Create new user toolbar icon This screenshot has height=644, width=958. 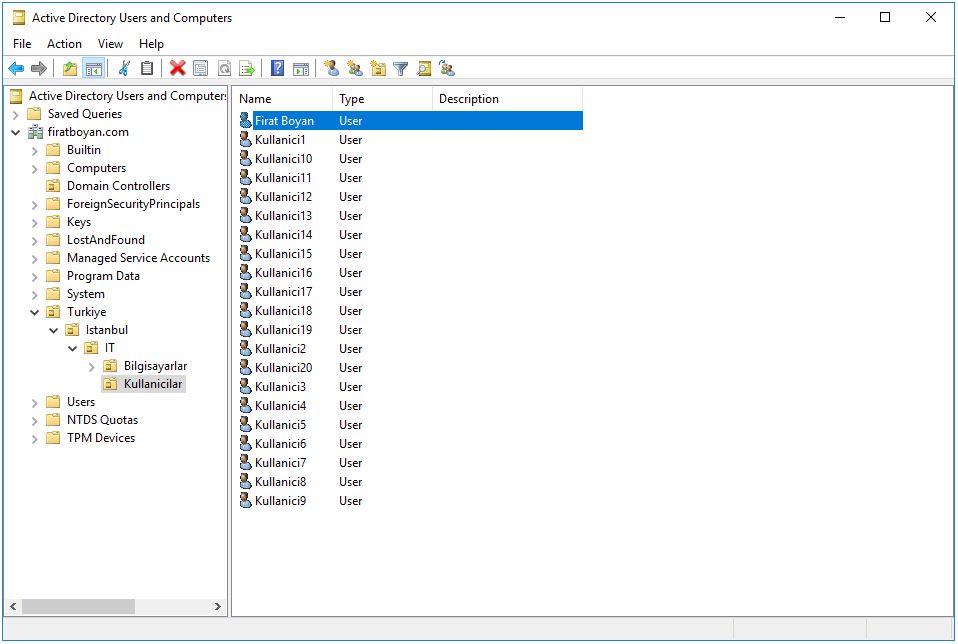coord(332,68)
